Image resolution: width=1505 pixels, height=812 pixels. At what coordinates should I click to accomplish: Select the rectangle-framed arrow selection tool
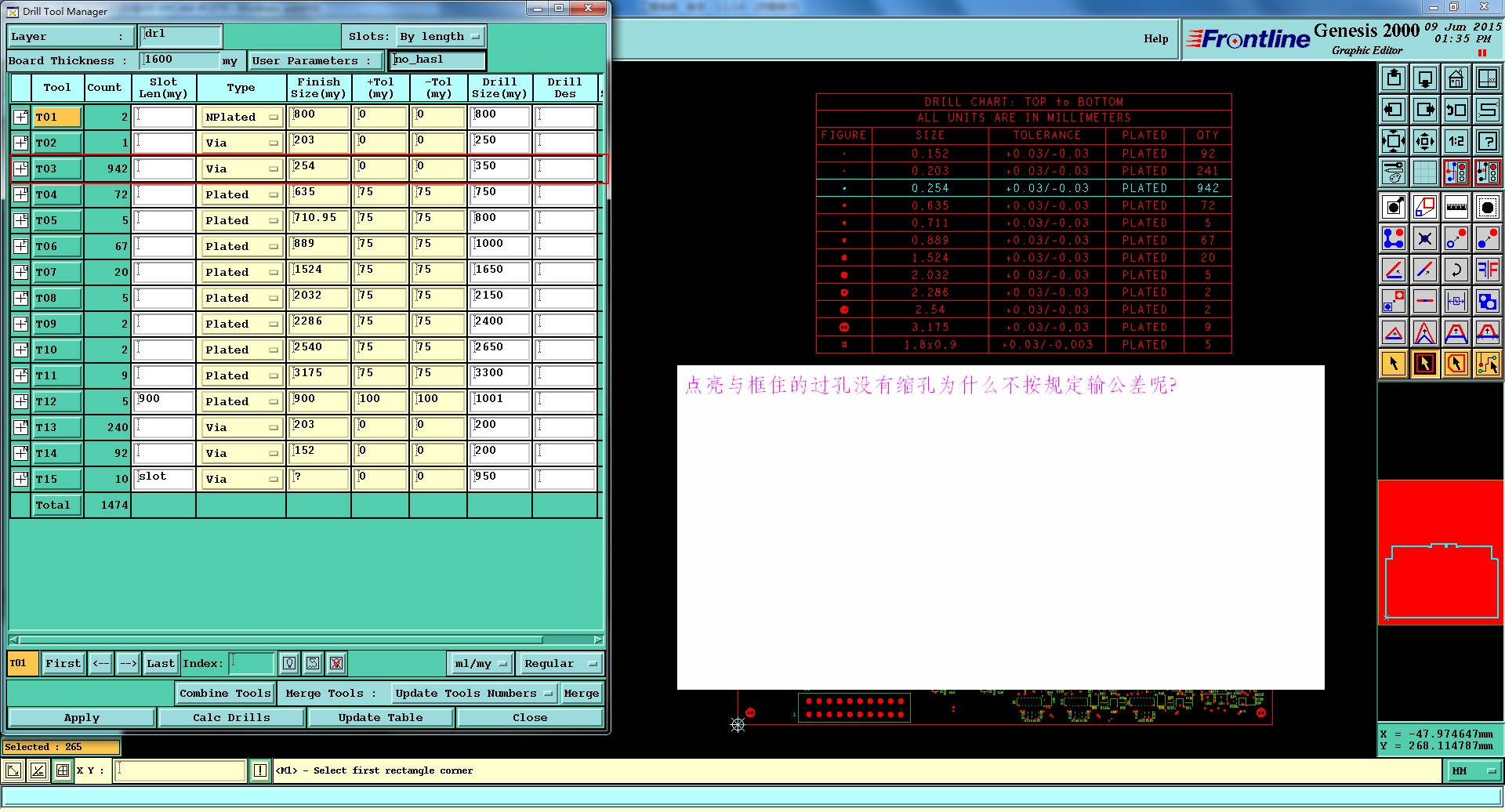click(1425, 364)
